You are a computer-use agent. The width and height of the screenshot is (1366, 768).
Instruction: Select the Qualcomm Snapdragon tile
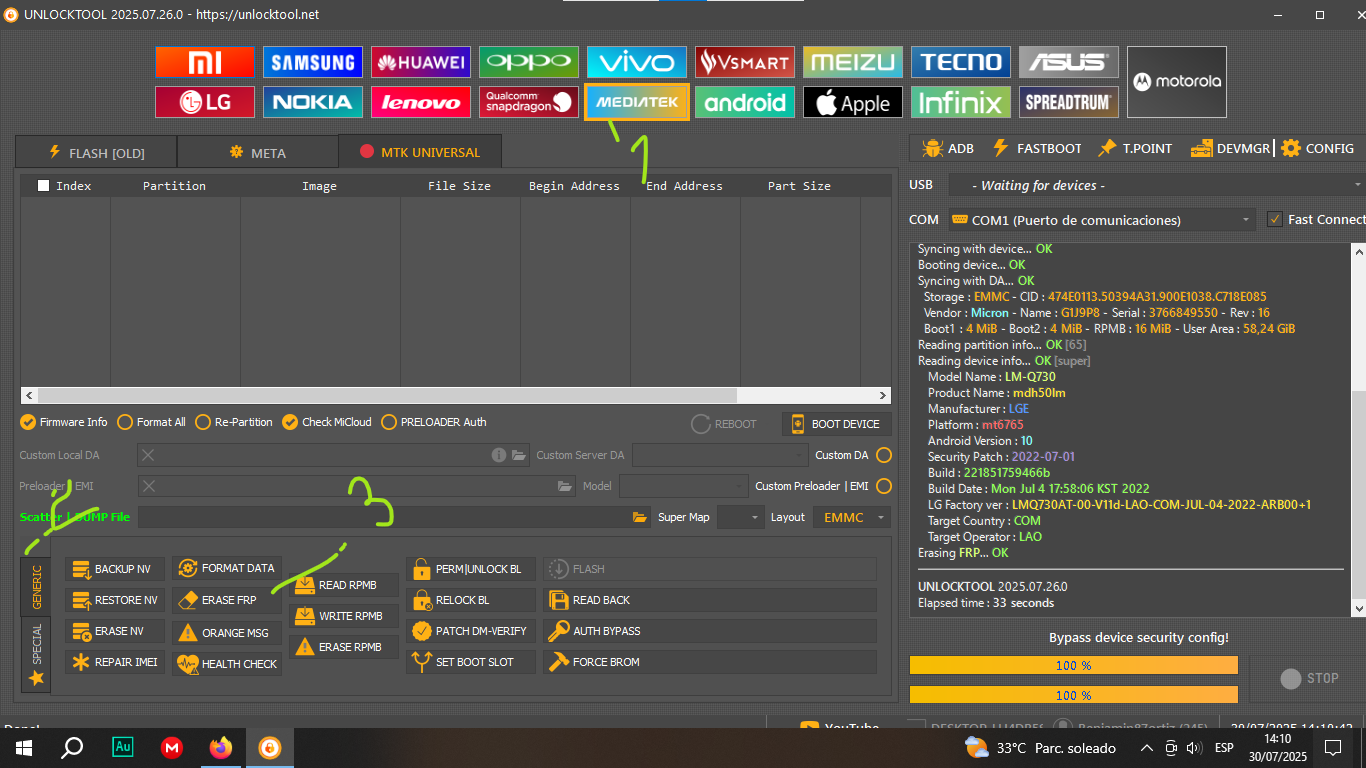[x=529, y=102]
